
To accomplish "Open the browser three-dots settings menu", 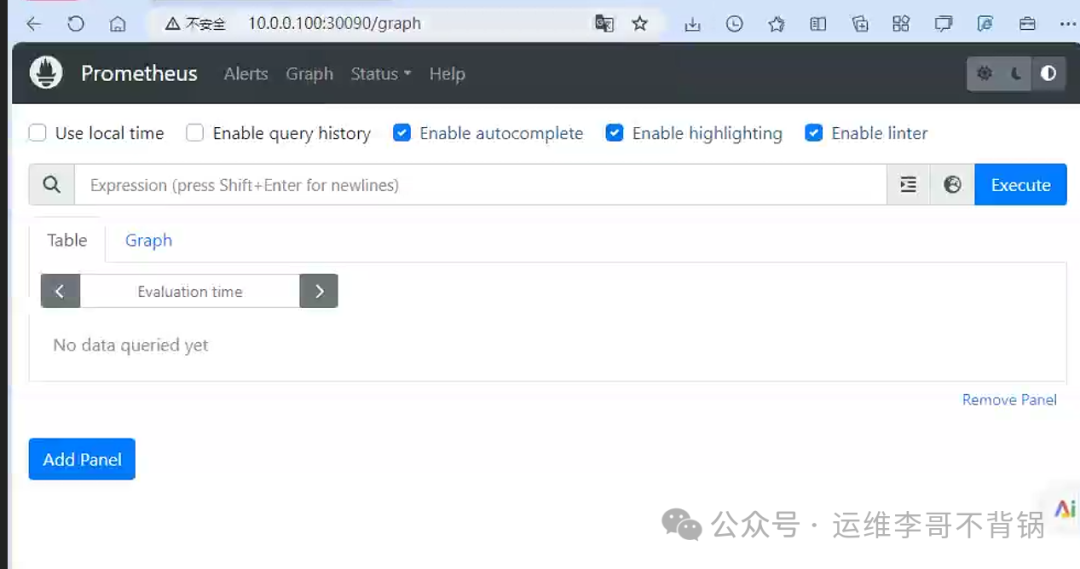I will (x=1068, y=24).
